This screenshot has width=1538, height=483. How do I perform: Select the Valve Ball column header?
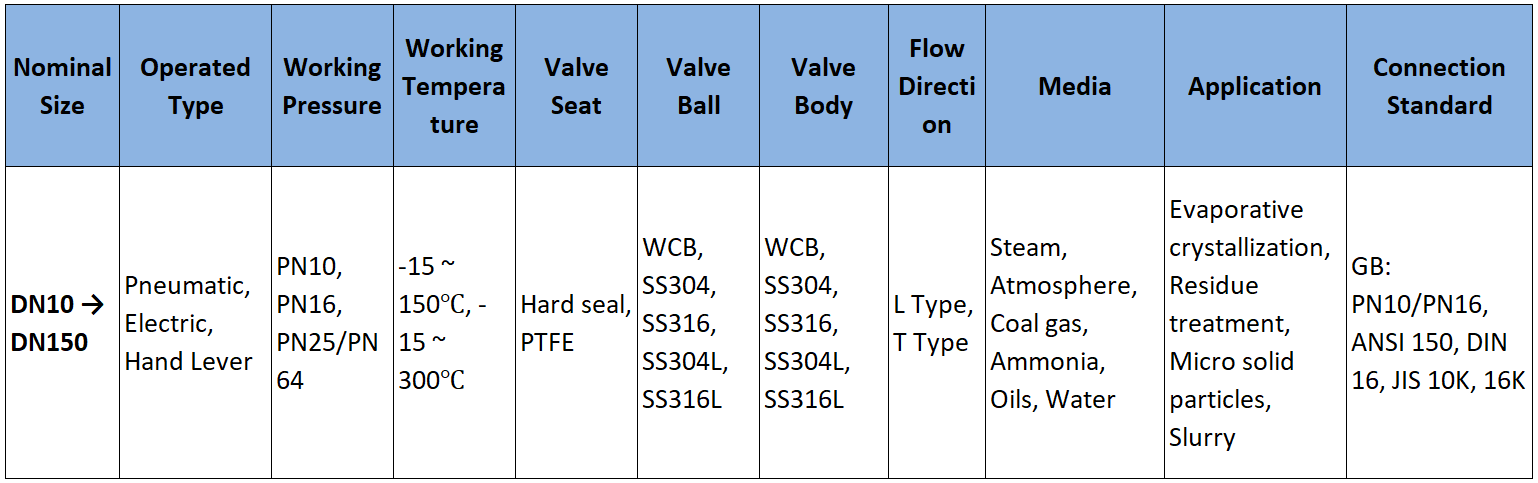[x=698, y=86]
